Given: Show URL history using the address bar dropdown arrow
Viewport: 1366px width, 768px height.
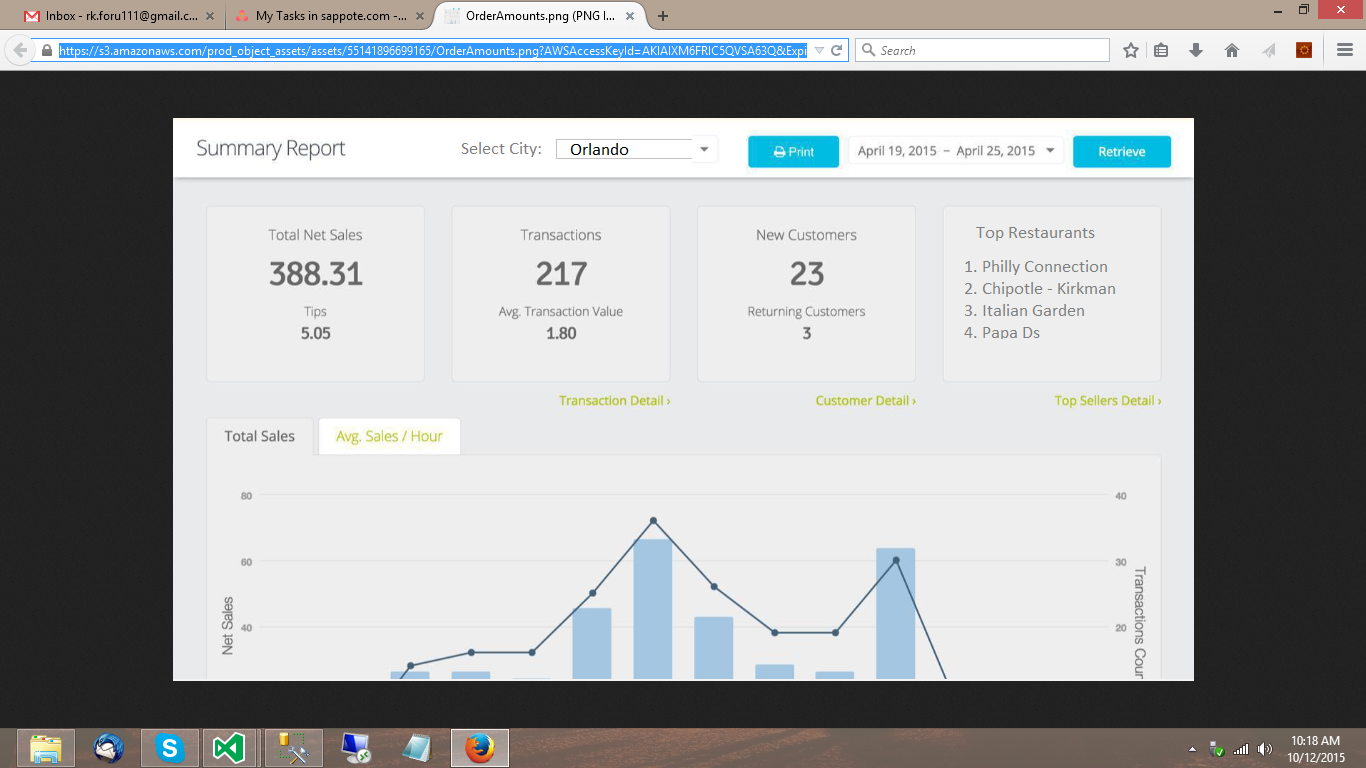Looking at the screenshot, I should coord(819,50).
